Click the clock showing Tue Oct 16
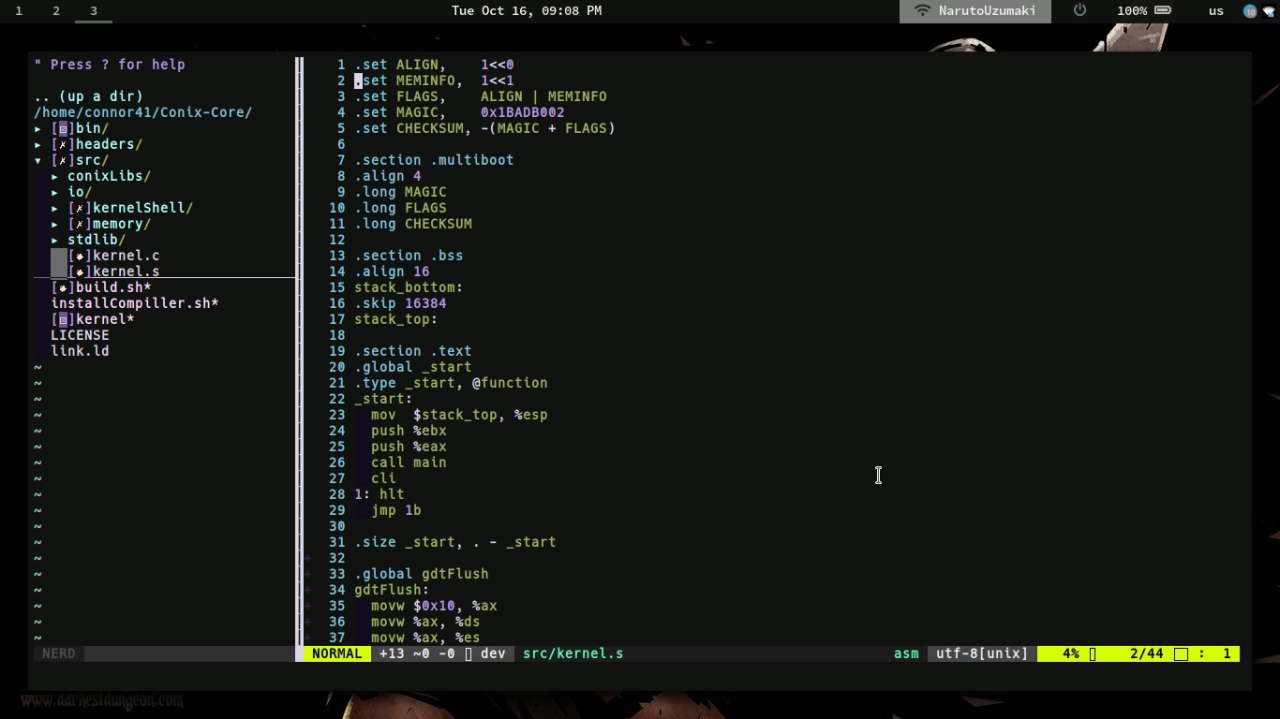Viewport: 1280px width, 719px height. tap(527, 11)
